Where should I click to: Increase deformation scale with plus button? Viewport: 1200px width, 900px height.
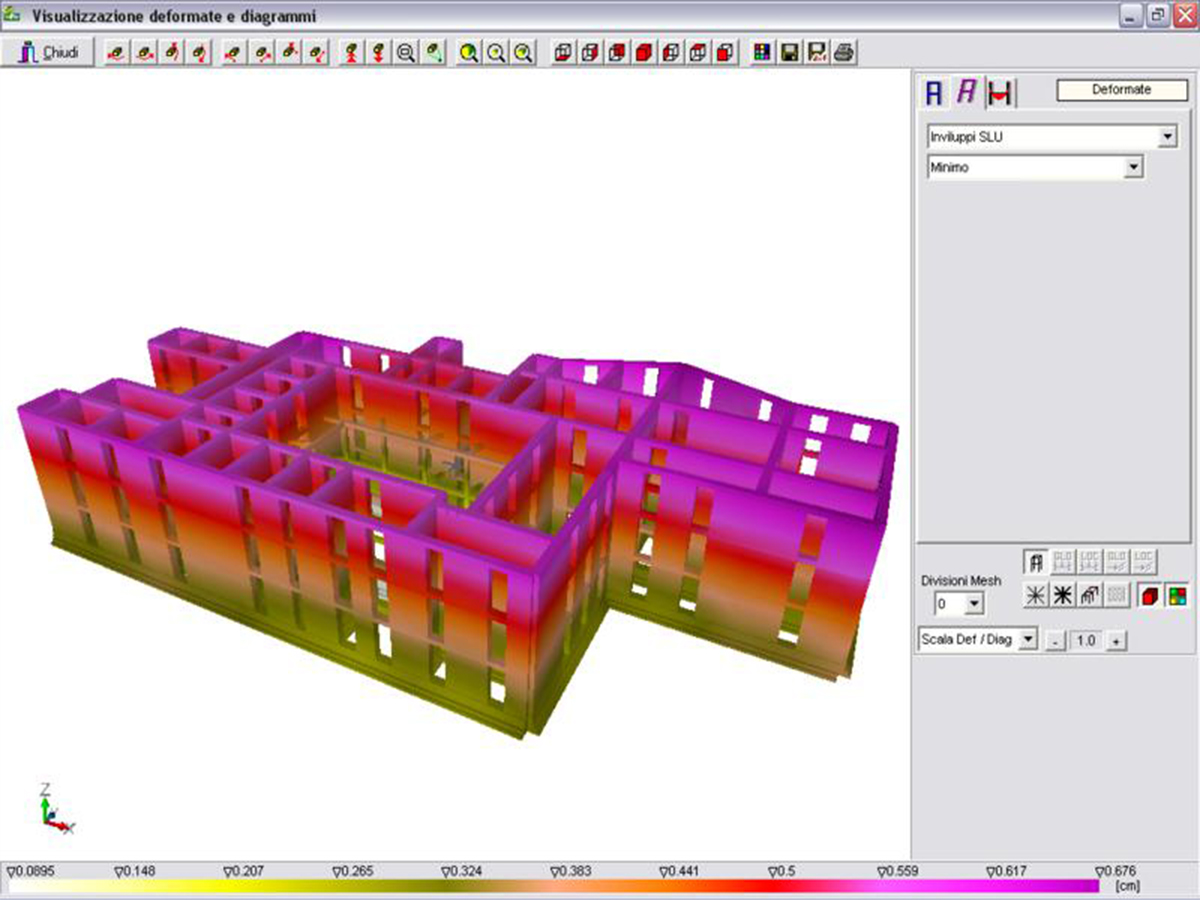(x=1117, y=641)
